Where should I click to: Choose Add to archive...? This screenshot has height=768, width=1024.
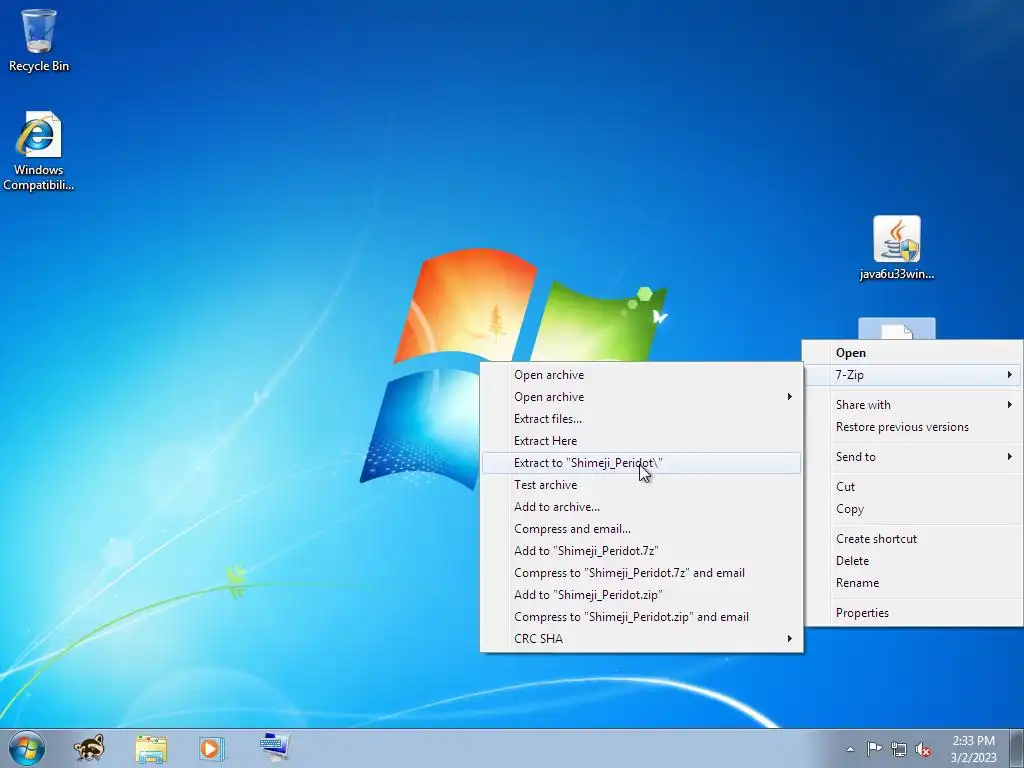coord(641,507)
